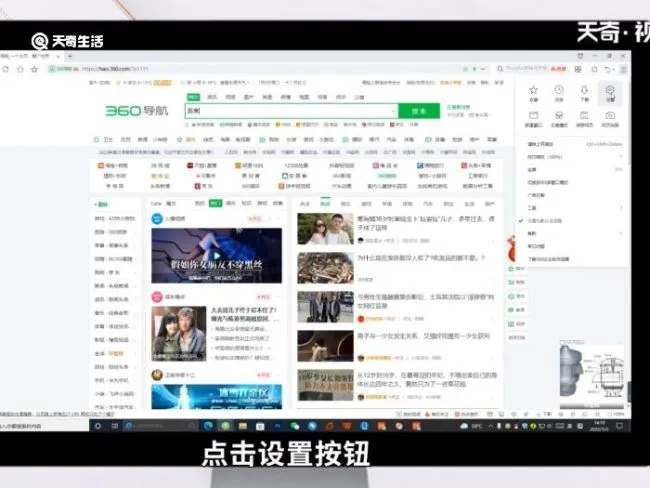Click New Window icon in menu panel
Viewport: 650px width, 488px height.
(534, 119)
